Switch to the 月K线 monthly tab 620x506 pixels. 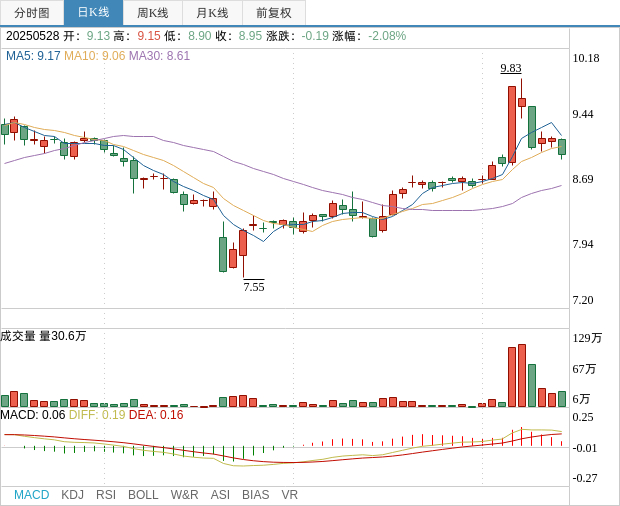[x=212, y=13]
